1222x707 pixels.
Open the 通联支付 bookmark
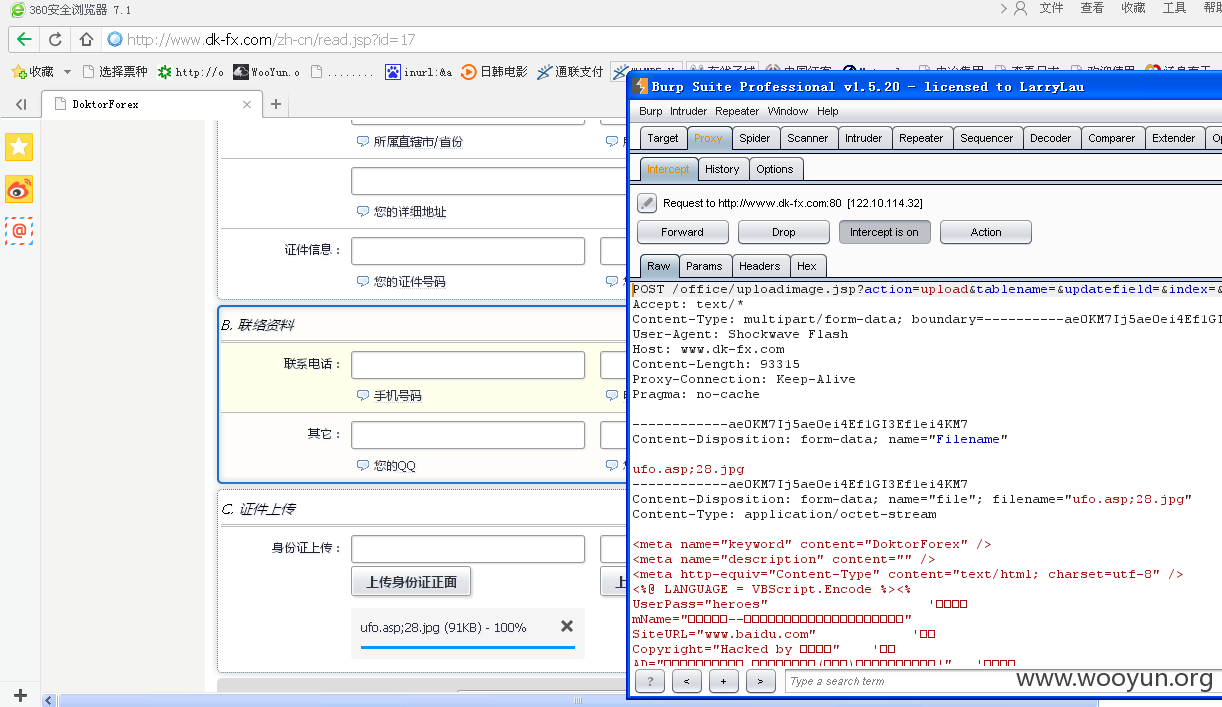(570, 72)
